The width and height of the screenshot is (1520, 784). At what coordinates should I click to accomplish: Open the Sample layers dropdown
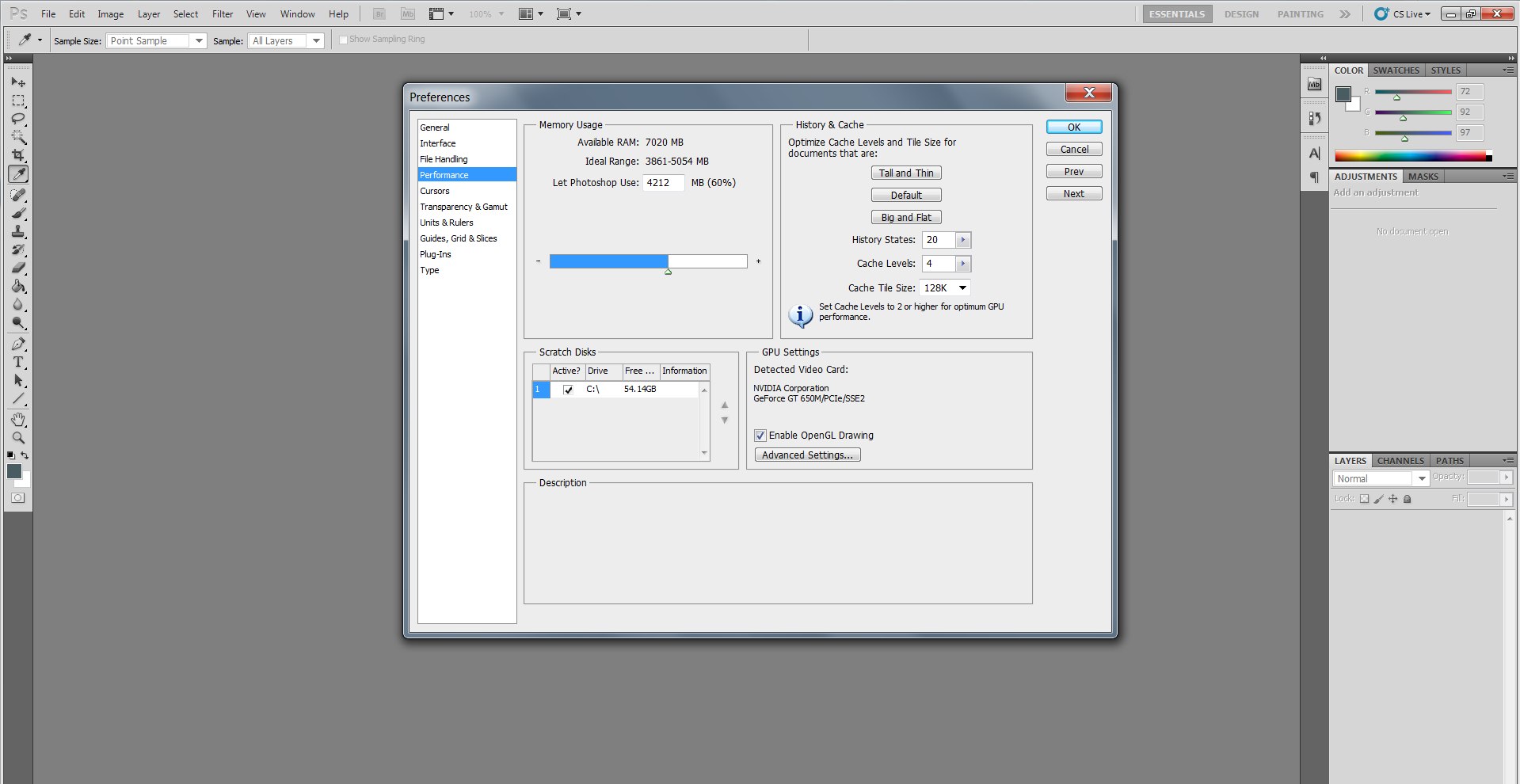point(286,40)
